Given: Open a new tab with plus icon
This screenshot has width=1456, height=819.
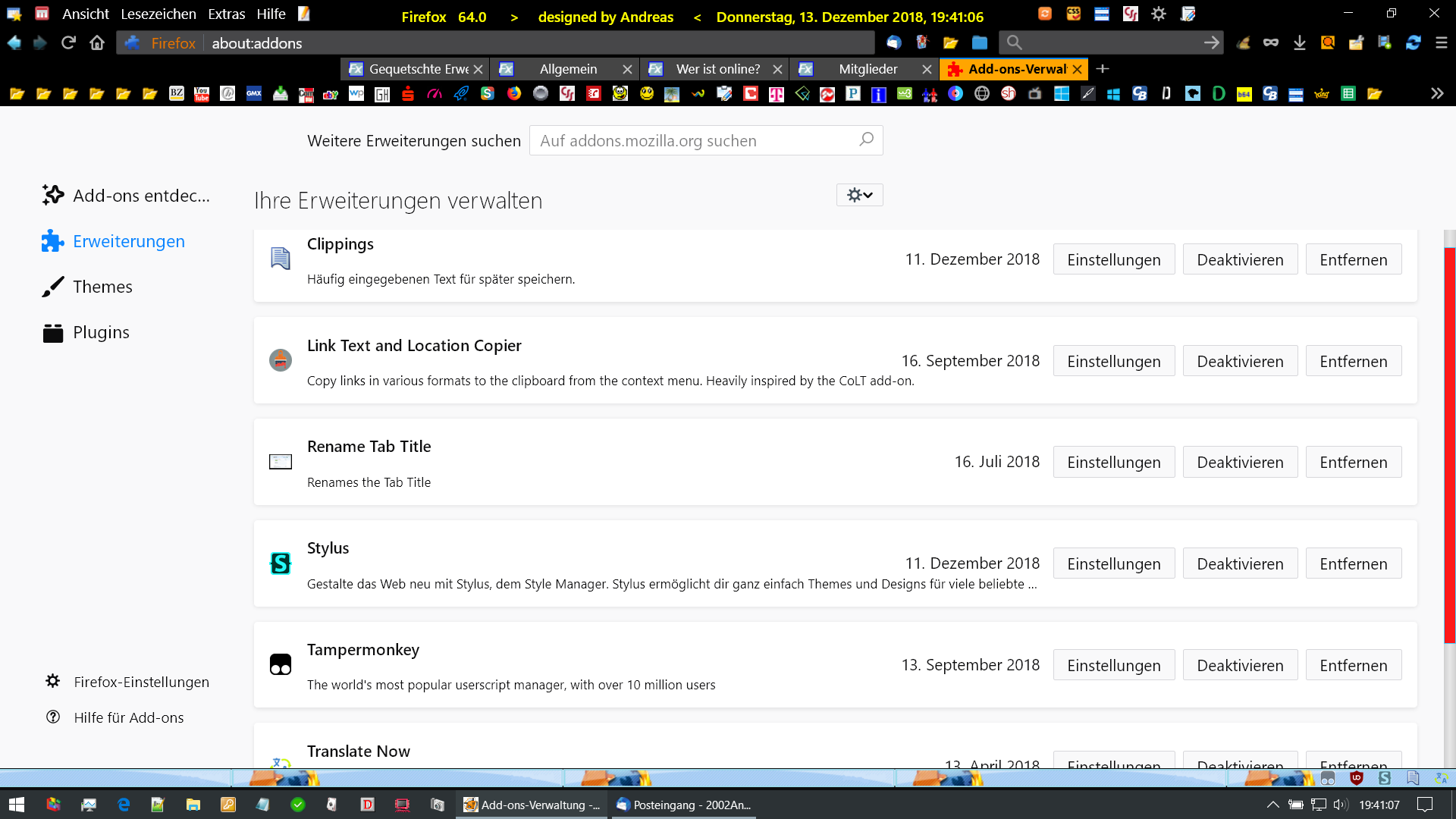Looking at the screenshot, I should click(x=1103, y=69).
